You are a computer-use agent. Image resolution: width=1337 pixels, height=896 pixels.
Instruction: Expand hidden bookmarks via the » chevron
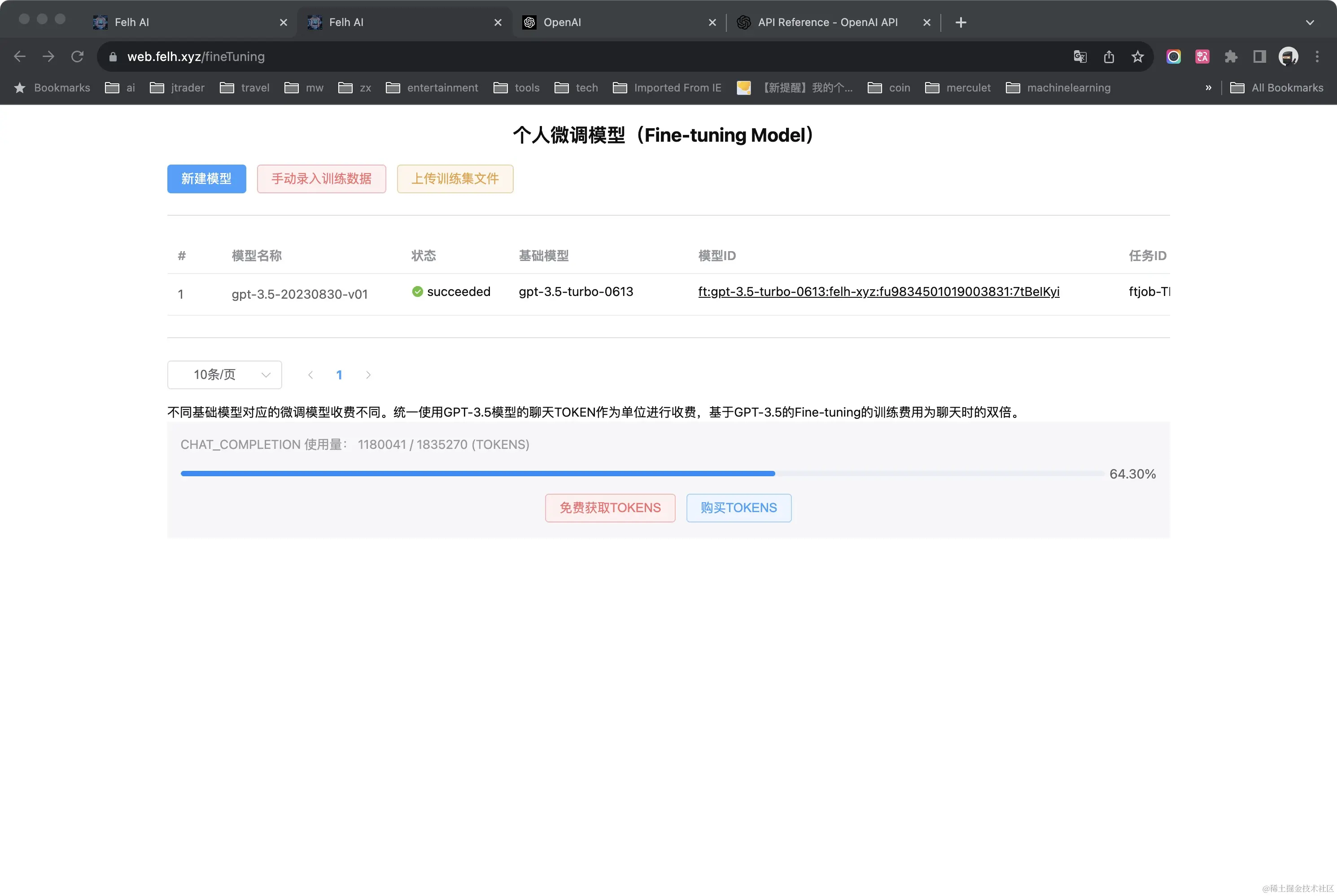[1208, 87]
